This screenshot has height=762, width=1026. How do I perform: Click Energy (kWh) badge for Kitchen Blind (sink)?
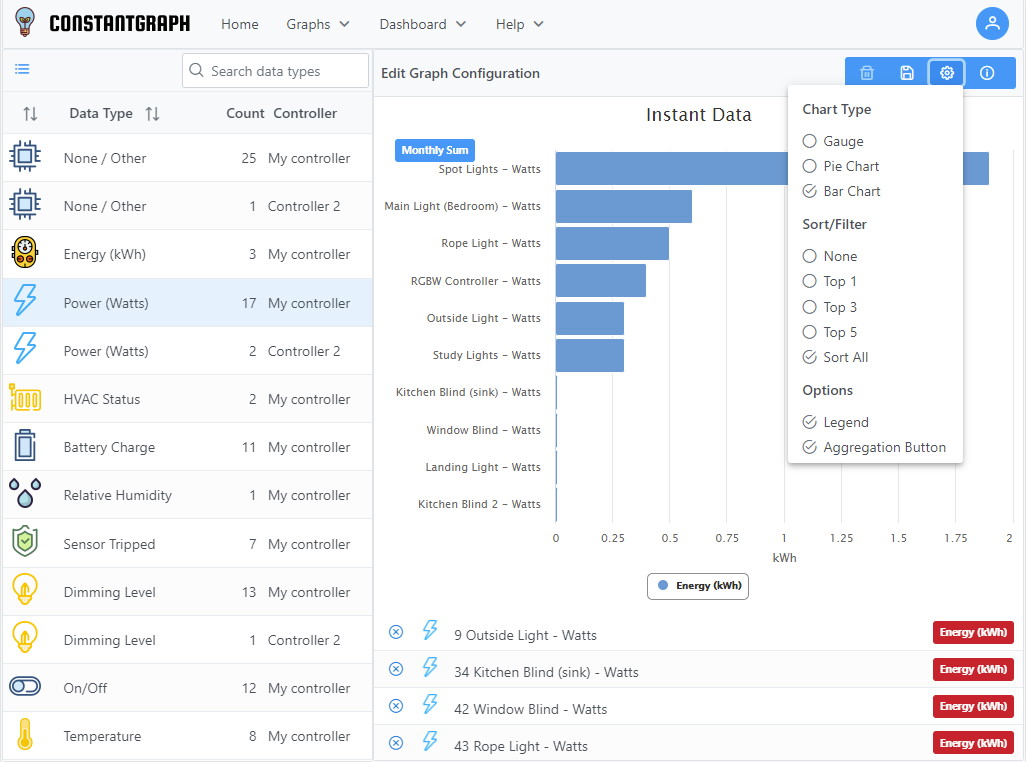click(973, 669)
